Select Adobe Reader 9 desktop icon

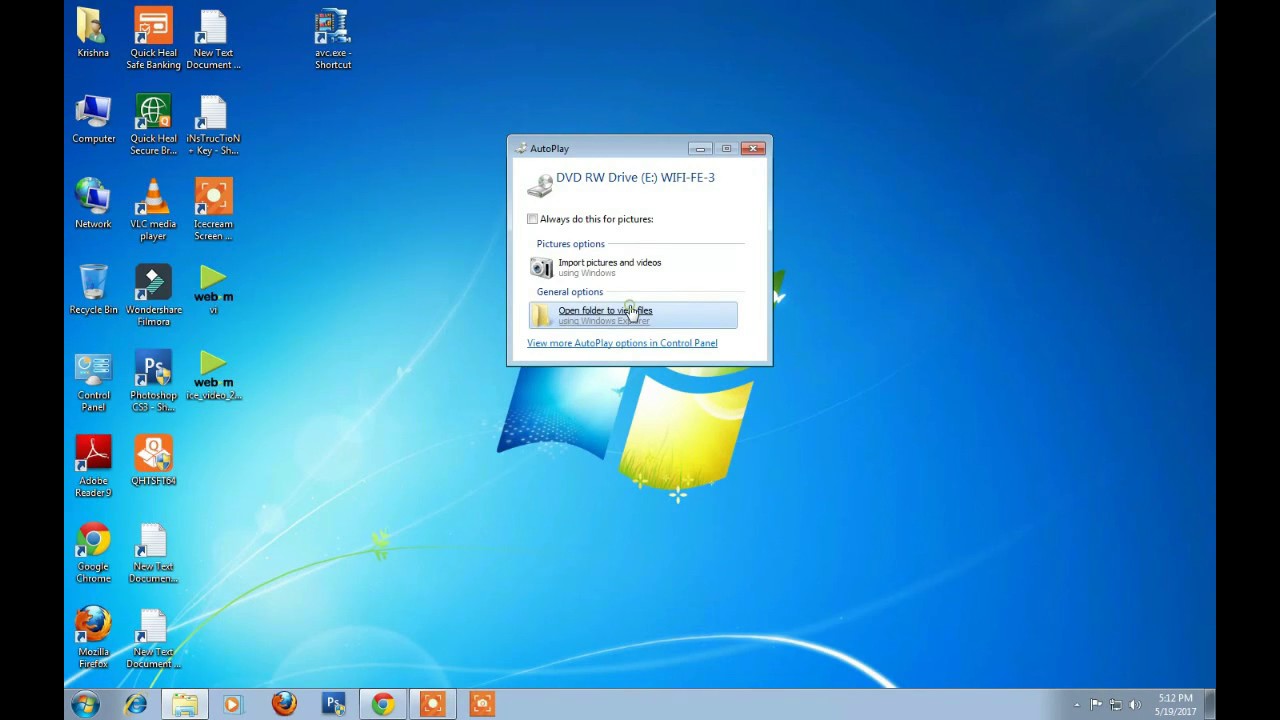(x=93, y=467)
